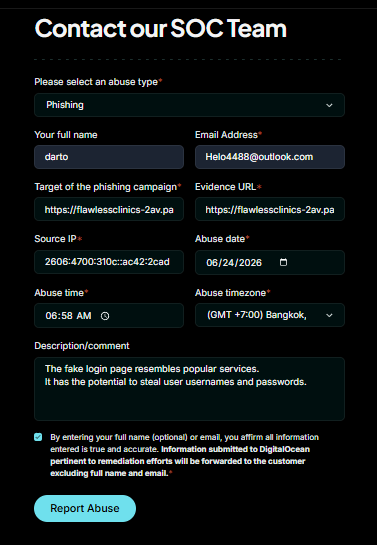Toggle the information accuracy affirmation checkbox
377x545 pixels.
point(38,437)
